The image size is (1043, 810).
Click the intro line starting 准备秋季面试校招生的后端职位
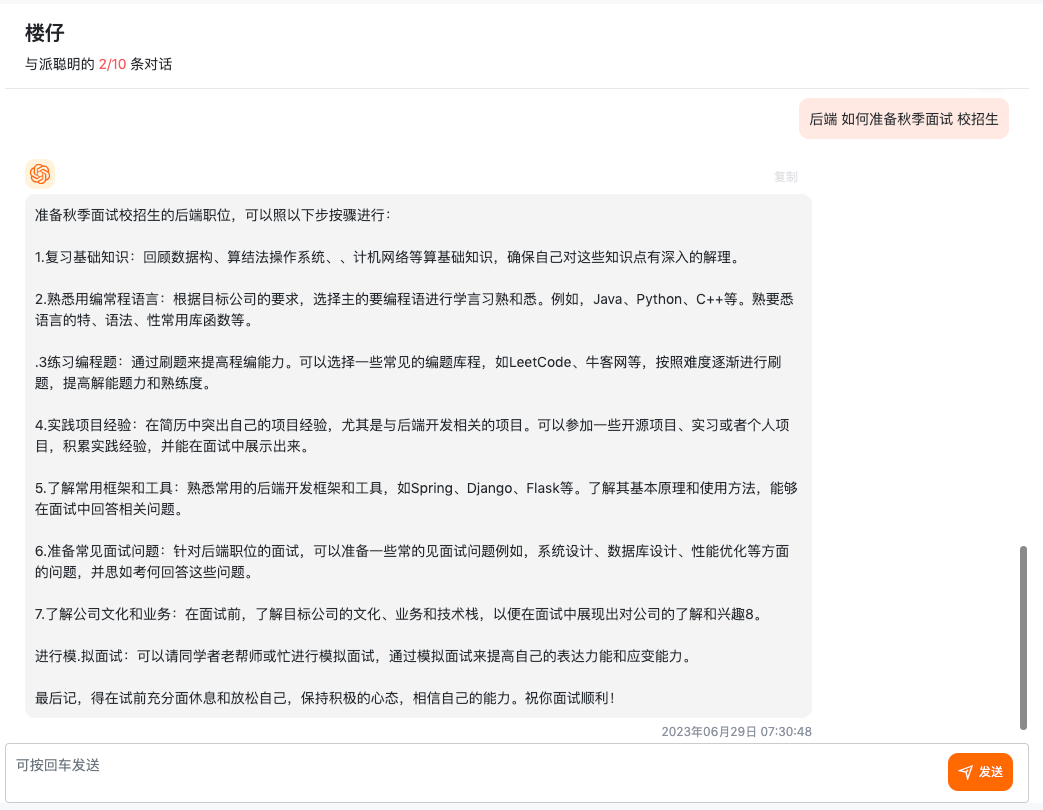213,215
